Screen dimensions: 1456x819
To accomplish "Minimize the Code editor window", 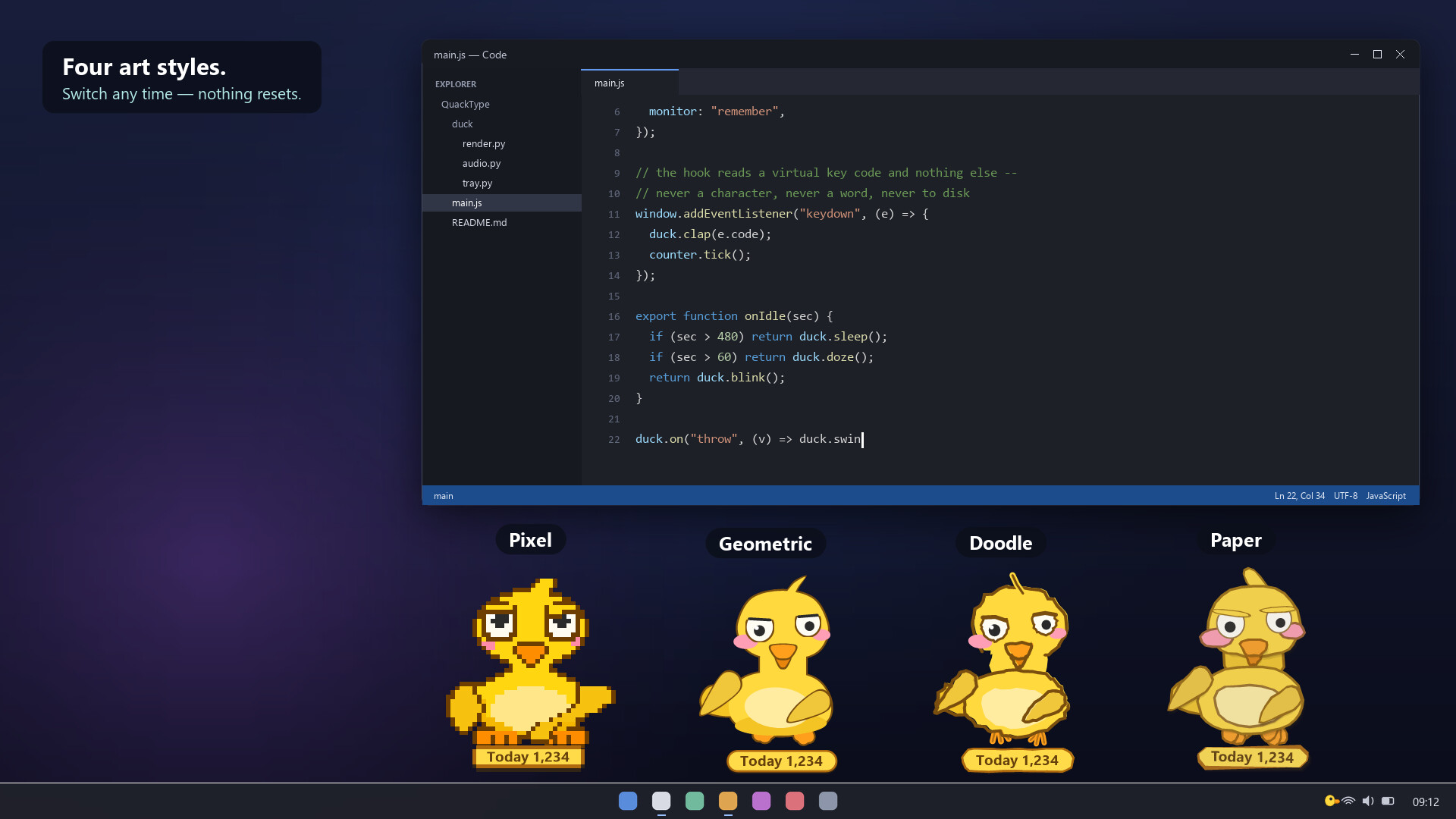I will pos(1354,55).
